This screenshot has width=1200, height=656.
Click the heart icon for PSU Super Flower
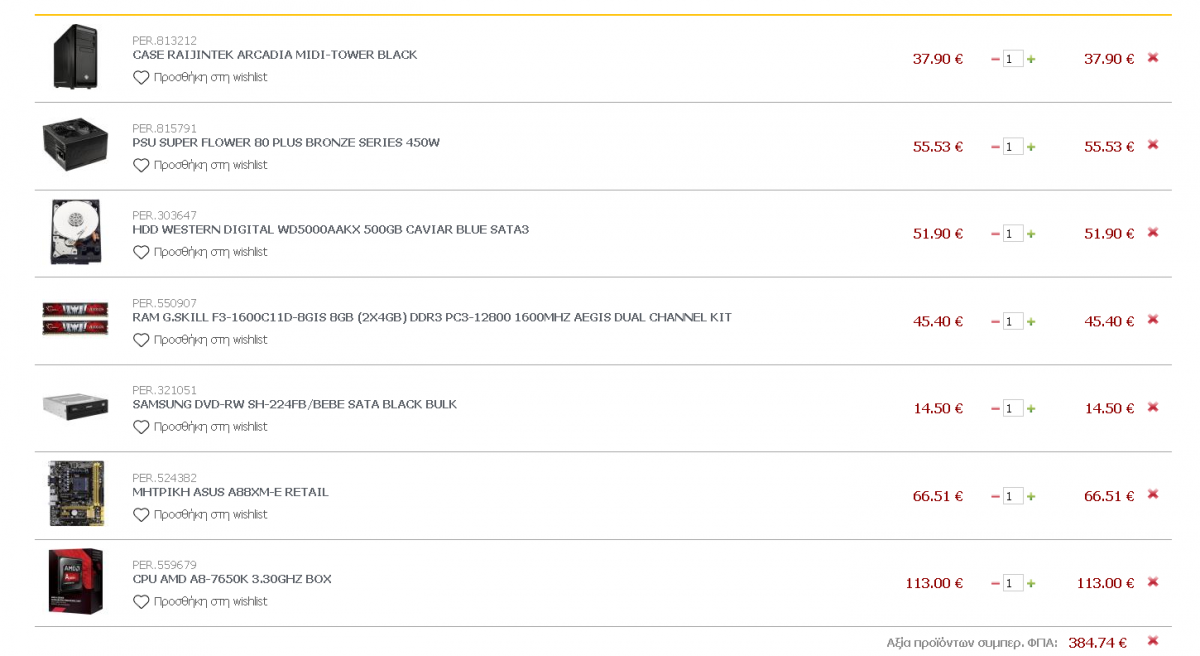click(141, 165)
